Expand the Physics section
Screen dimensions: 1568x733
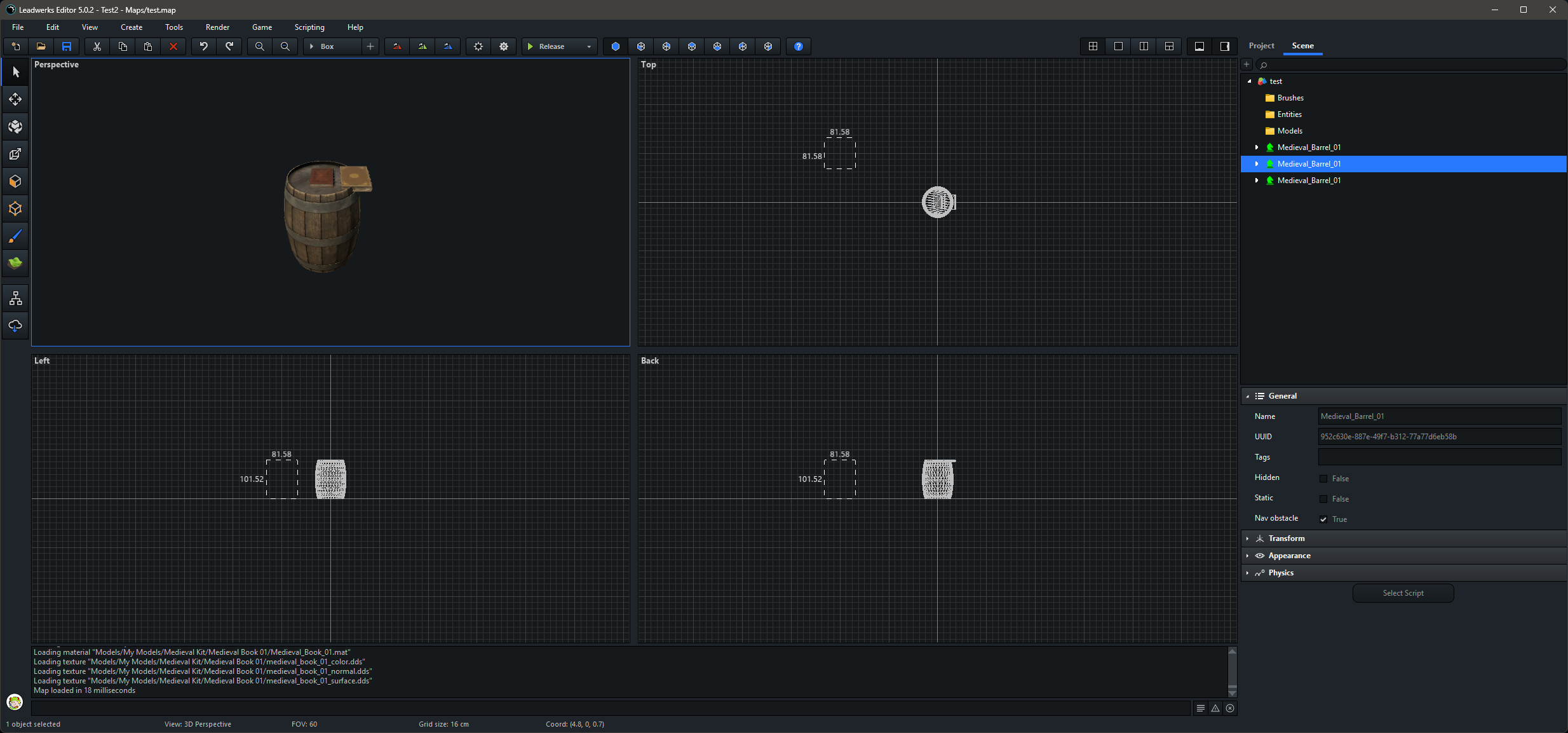[1280, 573]
